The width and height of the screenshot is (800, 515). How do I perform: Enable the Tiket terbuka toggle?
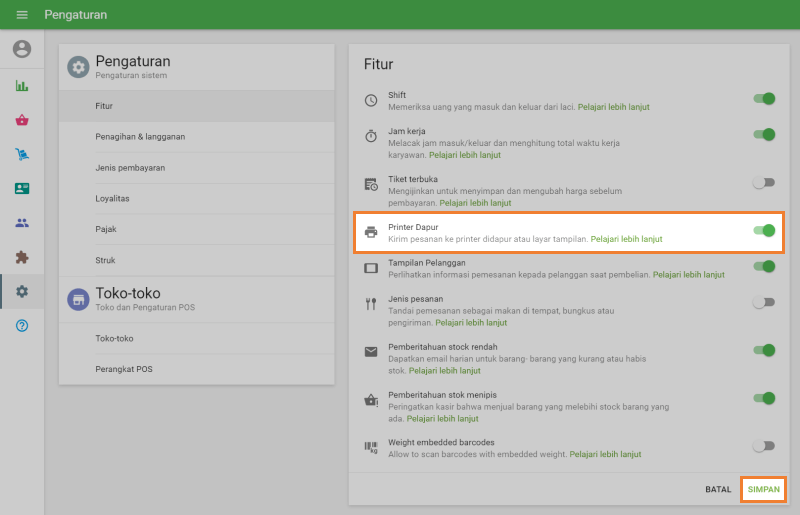(x=764, y=183)
